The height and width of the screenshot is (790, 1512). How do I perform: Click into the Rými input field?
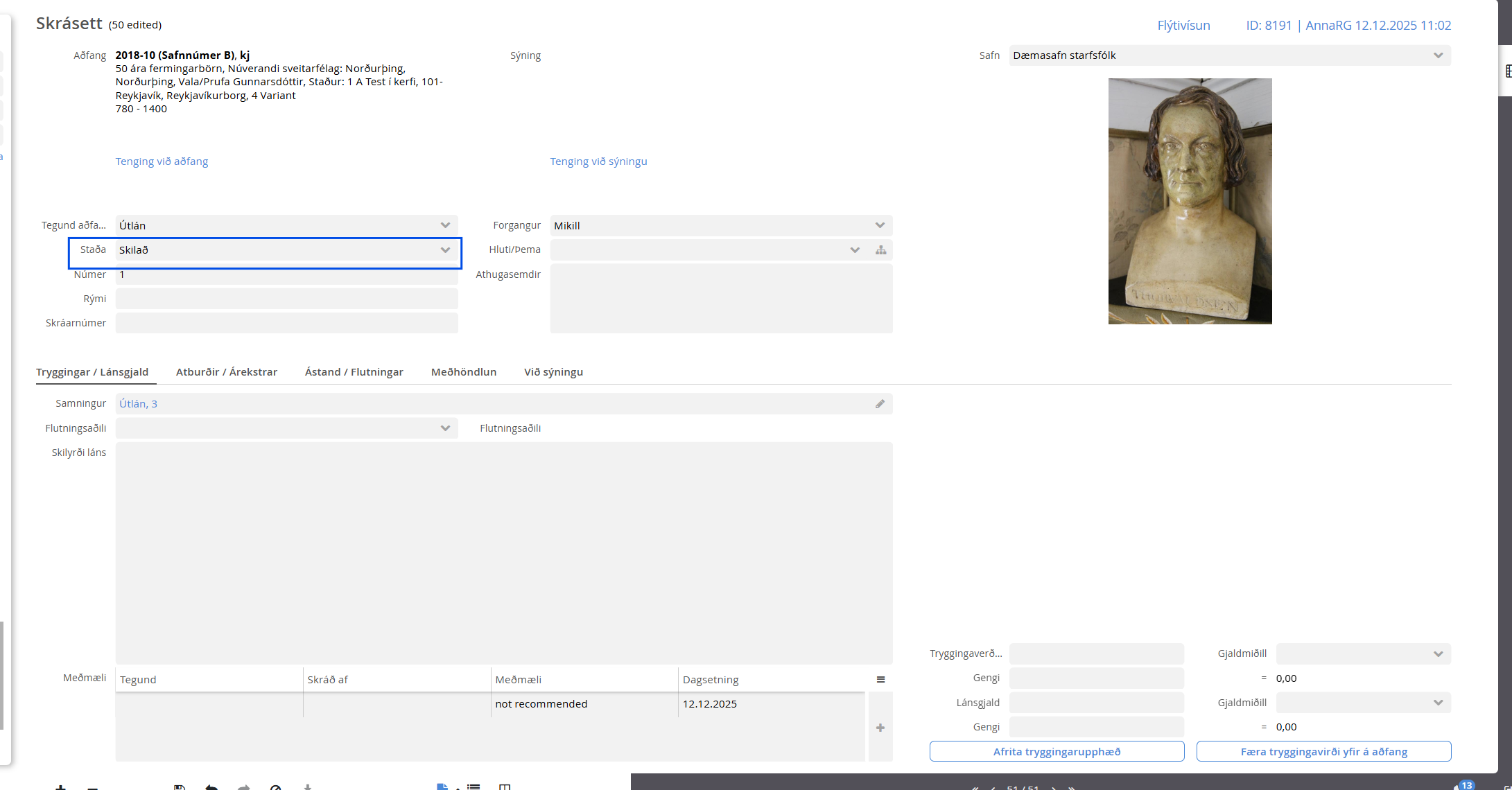[x=286, y=299]
